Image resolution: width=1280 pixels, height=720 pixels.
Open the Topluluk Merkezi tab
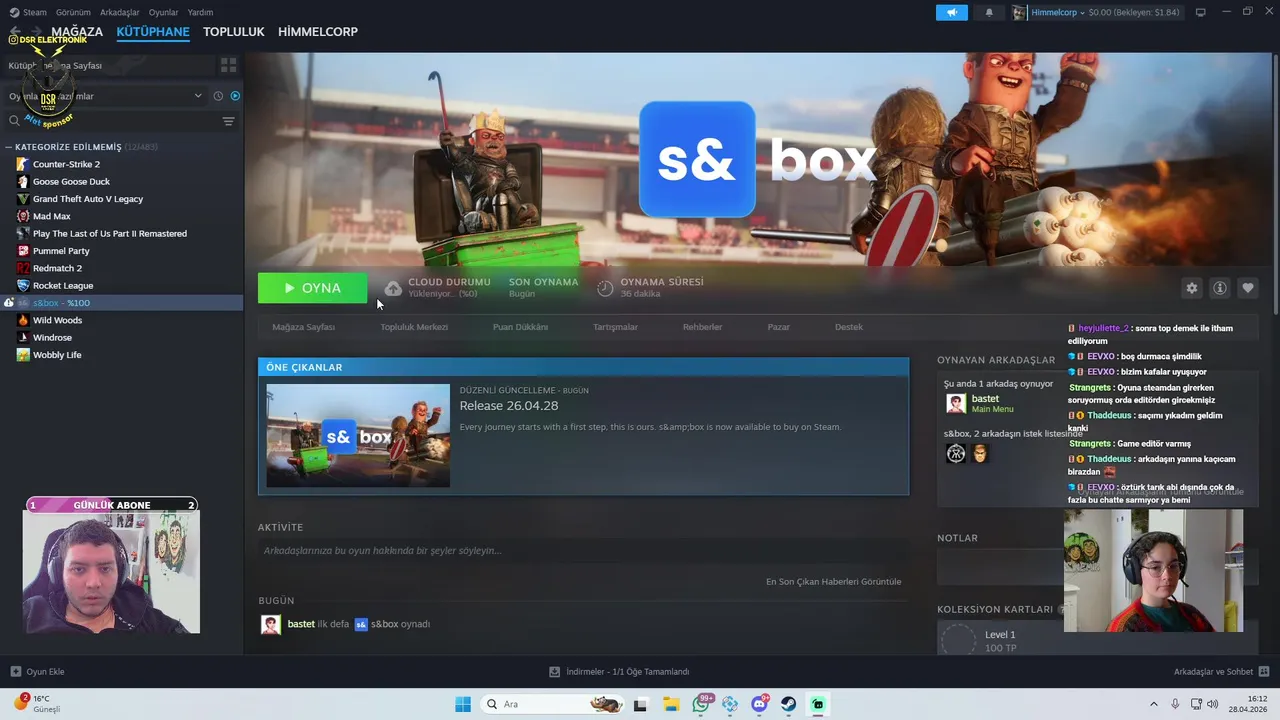[414, 327]
